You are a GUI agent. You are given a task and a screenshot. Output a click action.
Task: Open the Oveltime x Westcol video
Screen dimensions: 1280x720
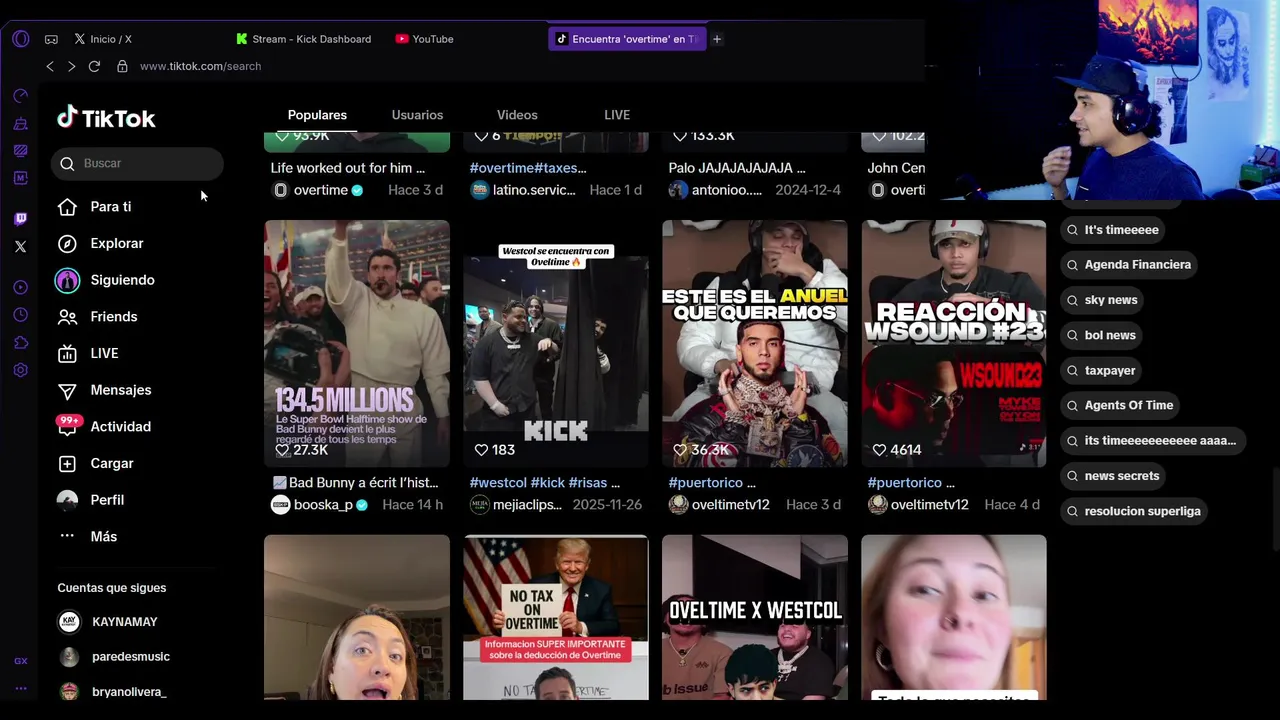pyautogui.click(x=755, y=617)
